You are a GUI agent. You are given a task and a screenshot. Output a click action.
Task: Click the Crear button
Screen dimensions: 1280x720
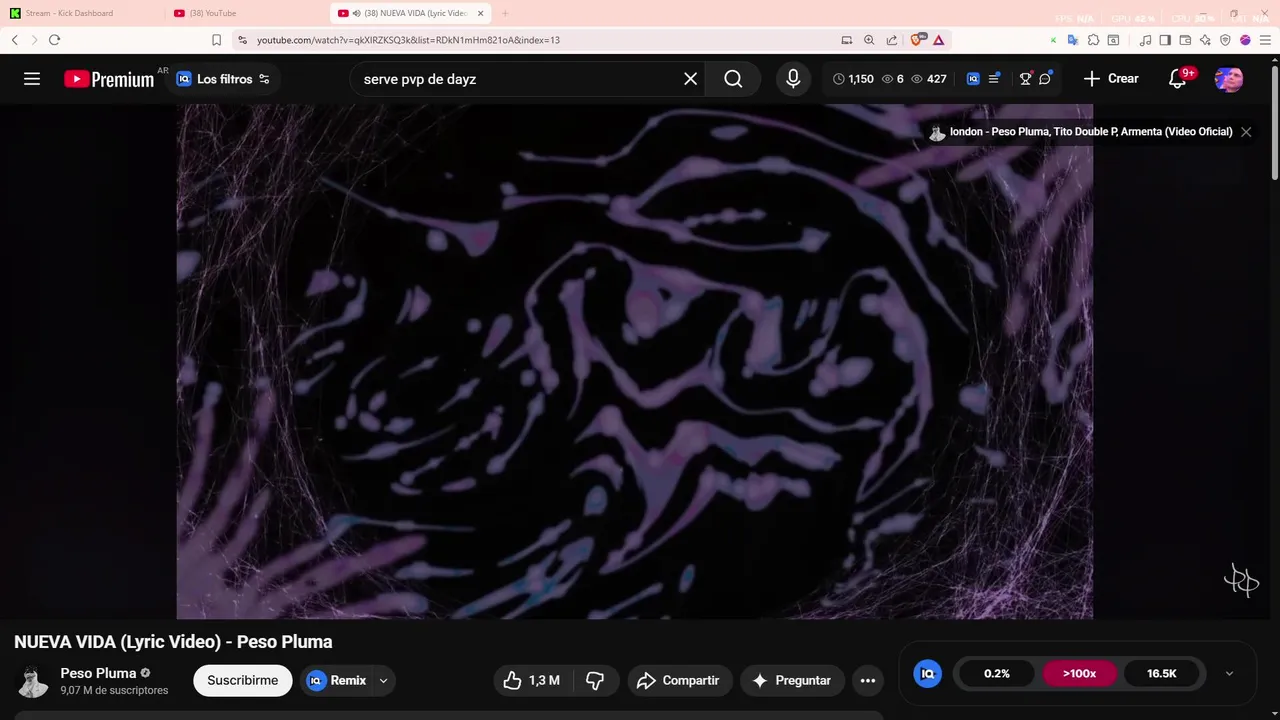(x=1111, y=79)
